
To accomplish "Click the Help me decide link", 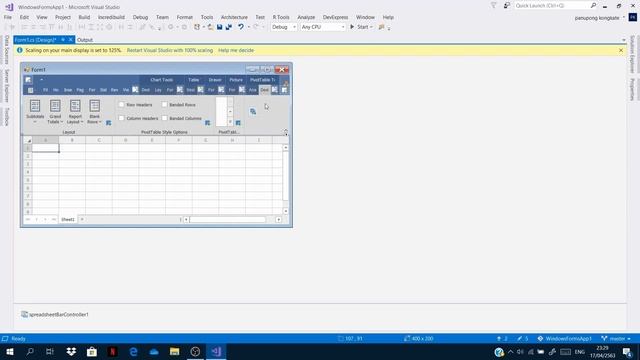I will click(236, 50).
